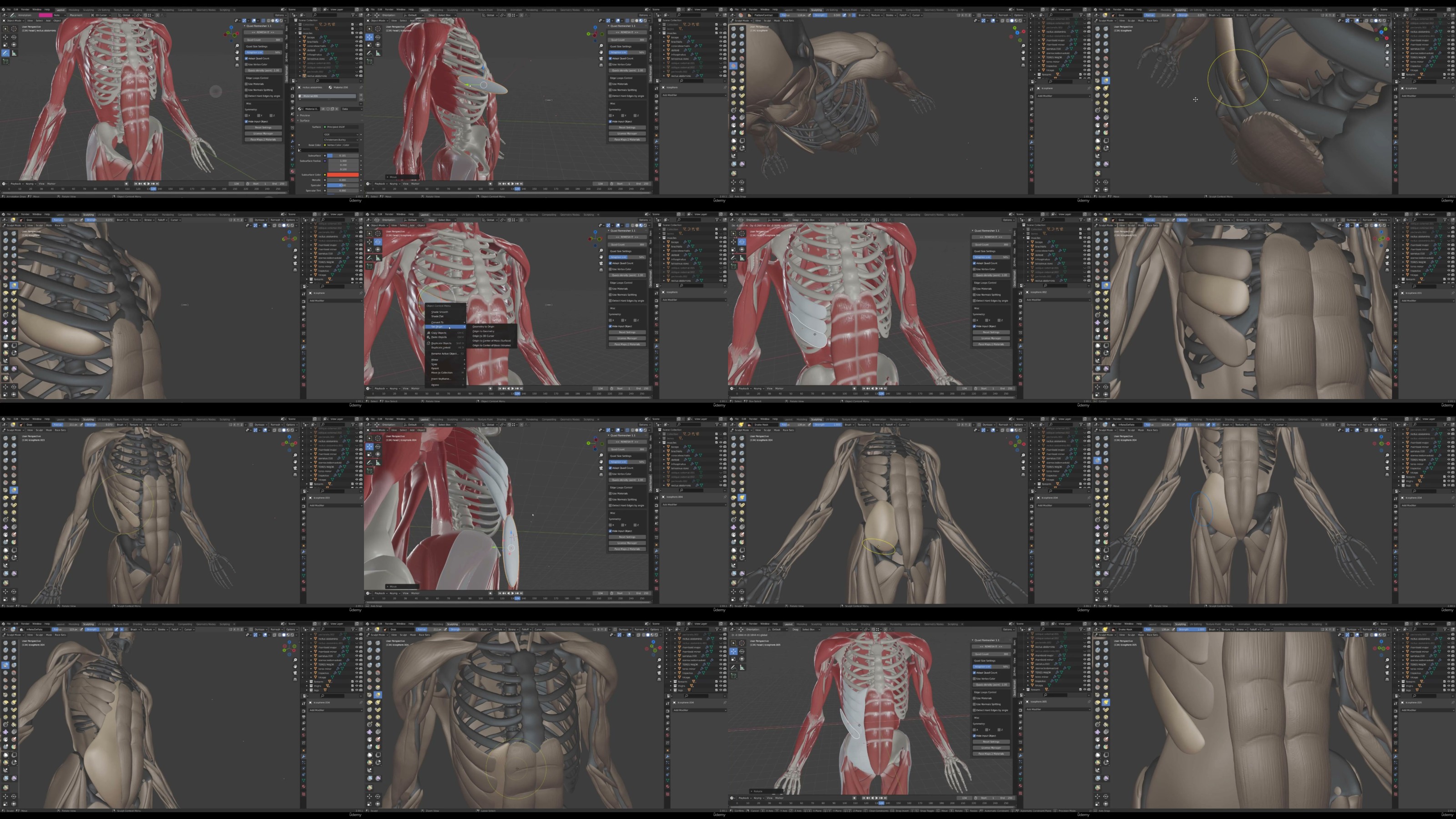Enable Use Vertex Color in Annotation-tool window
This screenshot has height=819, width=1456.
point(247,65)
